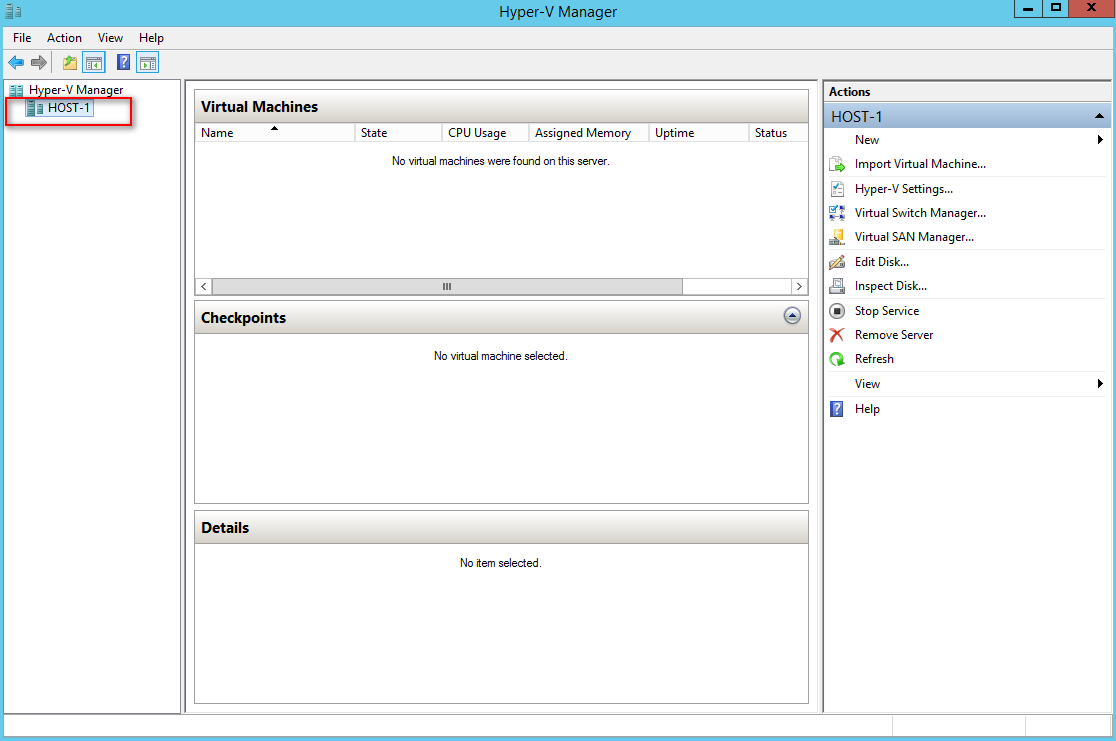Open Virtual SAN Manager... action
This screenshot has width=1116, height=741.
[x=914, y=237]
